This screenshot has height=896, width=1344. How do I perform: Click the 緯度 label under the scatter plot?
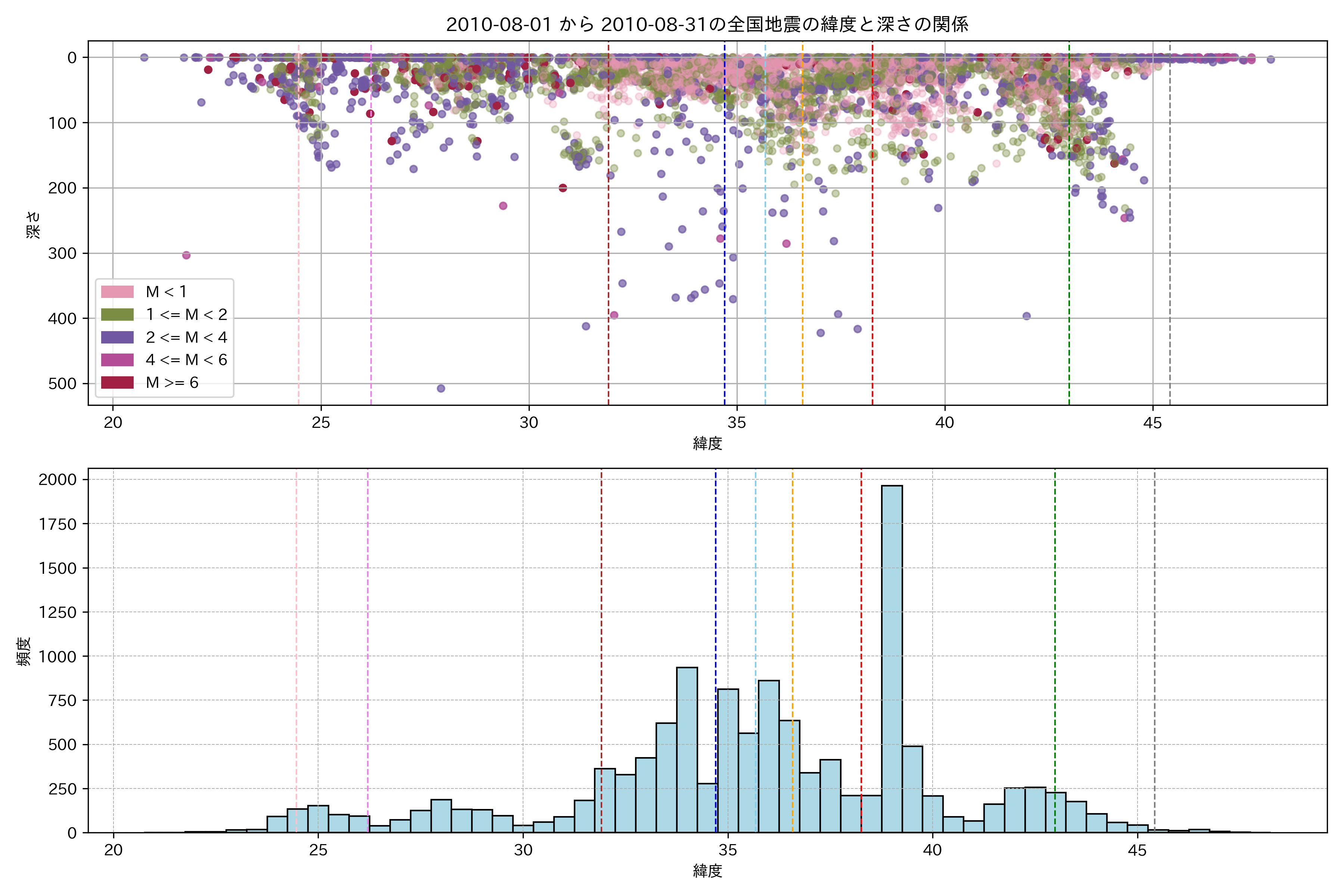point(707,444)
